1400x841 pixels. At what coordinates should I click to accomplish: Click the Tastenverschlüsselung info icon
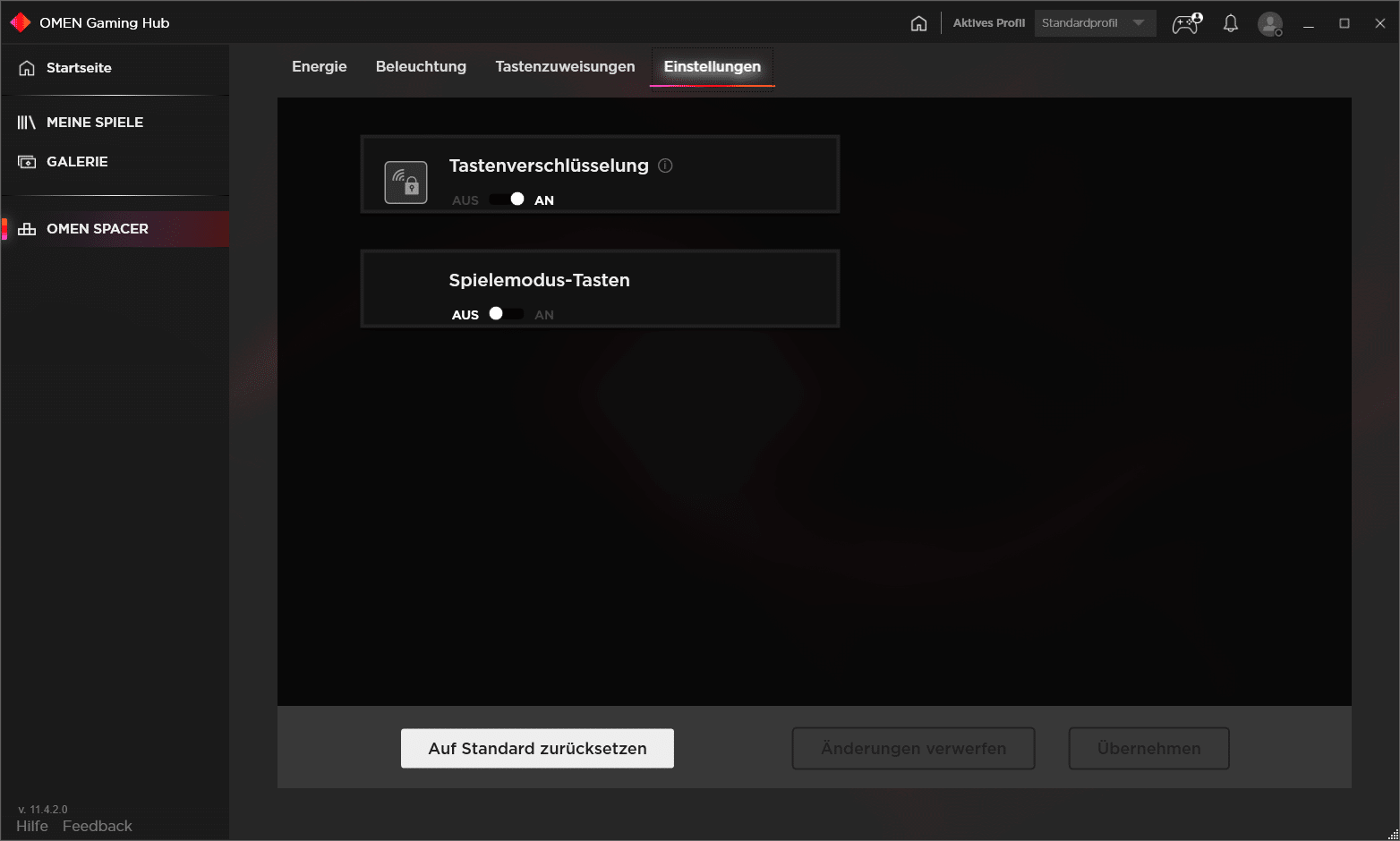tap(665, 166)
